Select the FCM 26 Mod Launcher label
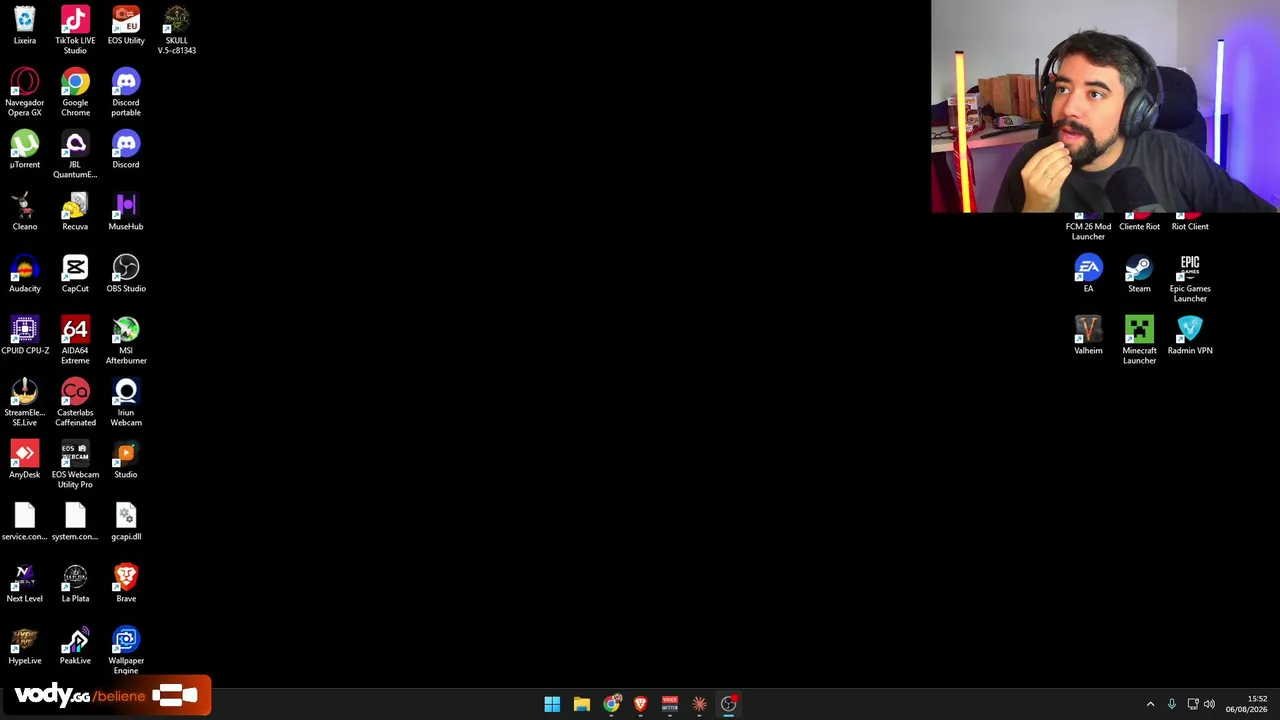This screenshot has height=720, width=1280. [1088, 231]
